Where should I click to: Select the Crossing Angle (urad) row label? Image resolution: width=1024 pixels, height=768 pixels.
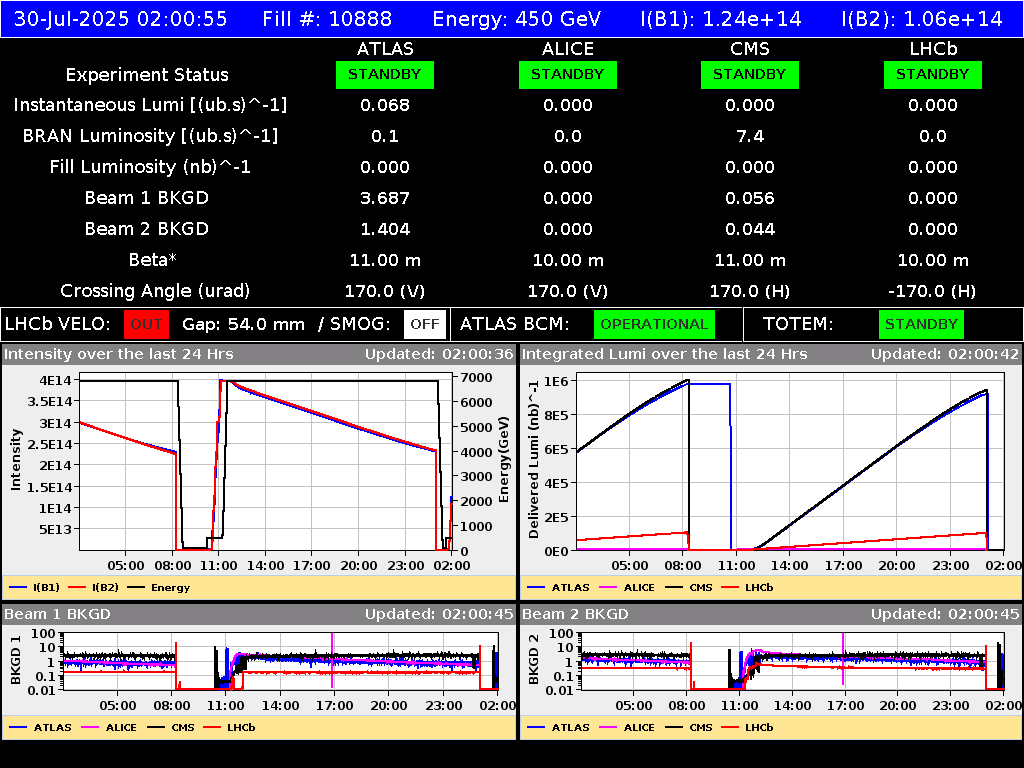155,291
